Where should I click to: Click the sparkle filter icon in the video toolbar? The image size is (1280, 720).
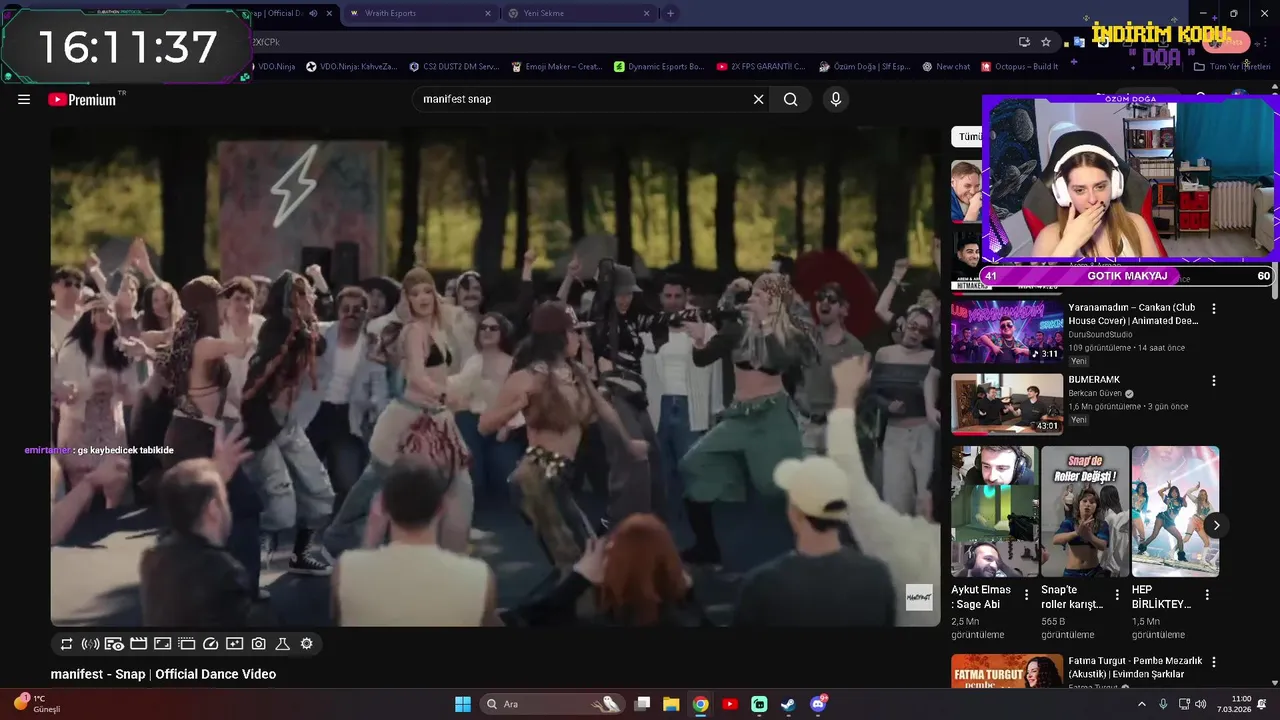234,644
